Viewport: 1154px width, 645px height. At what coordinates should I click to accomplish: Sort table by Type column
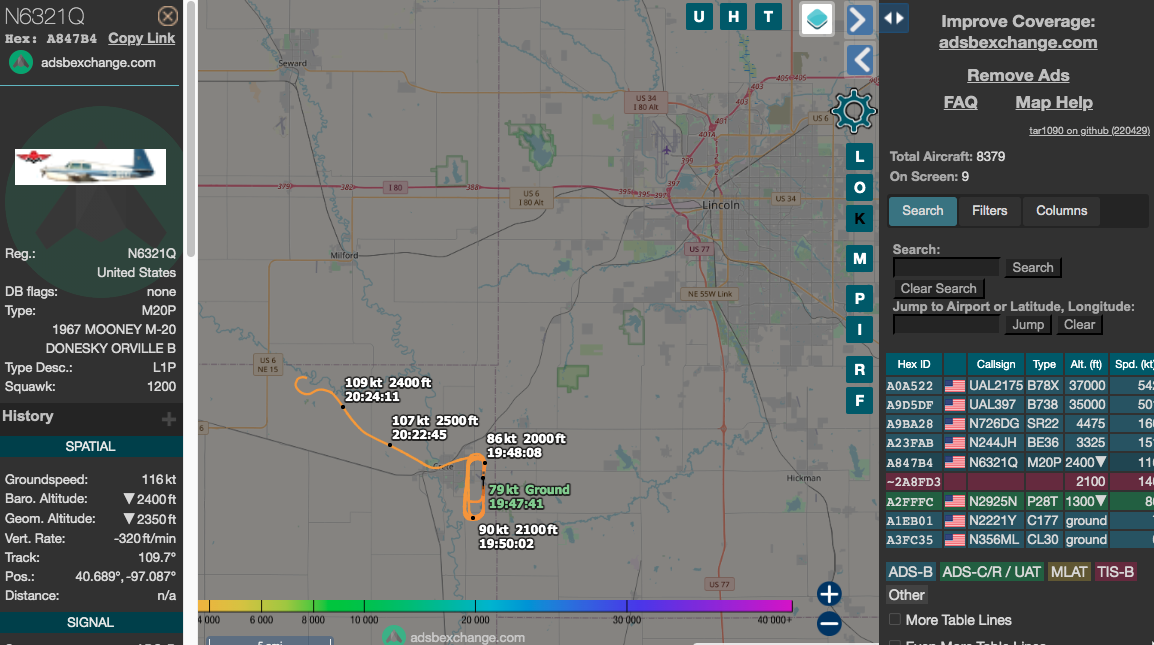pyautogui.click(x=1044, y=364)
